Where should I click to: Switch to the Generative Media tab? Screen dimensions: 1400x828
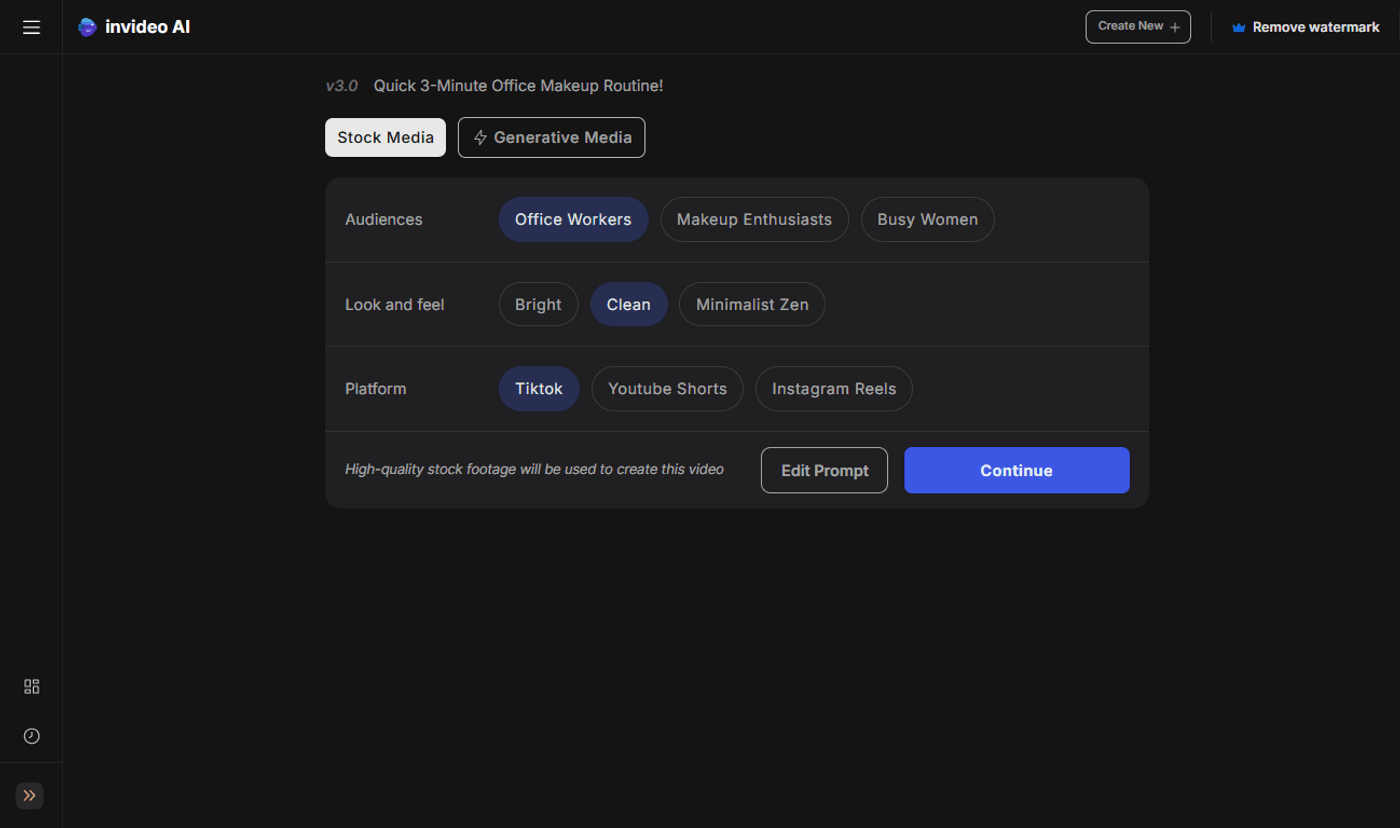[551, 137]
